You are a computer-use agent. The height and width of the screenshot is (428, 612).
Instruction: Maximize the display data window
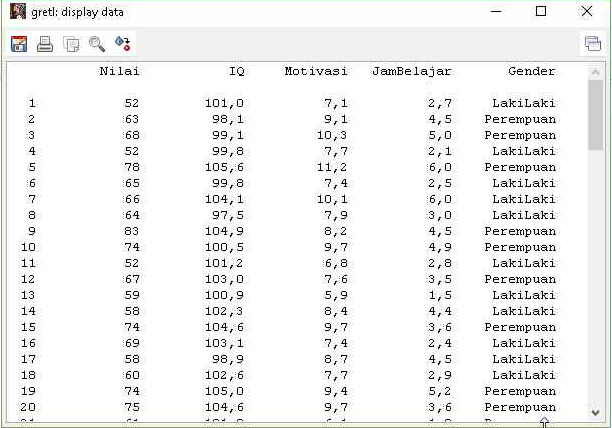click(541, 12)
